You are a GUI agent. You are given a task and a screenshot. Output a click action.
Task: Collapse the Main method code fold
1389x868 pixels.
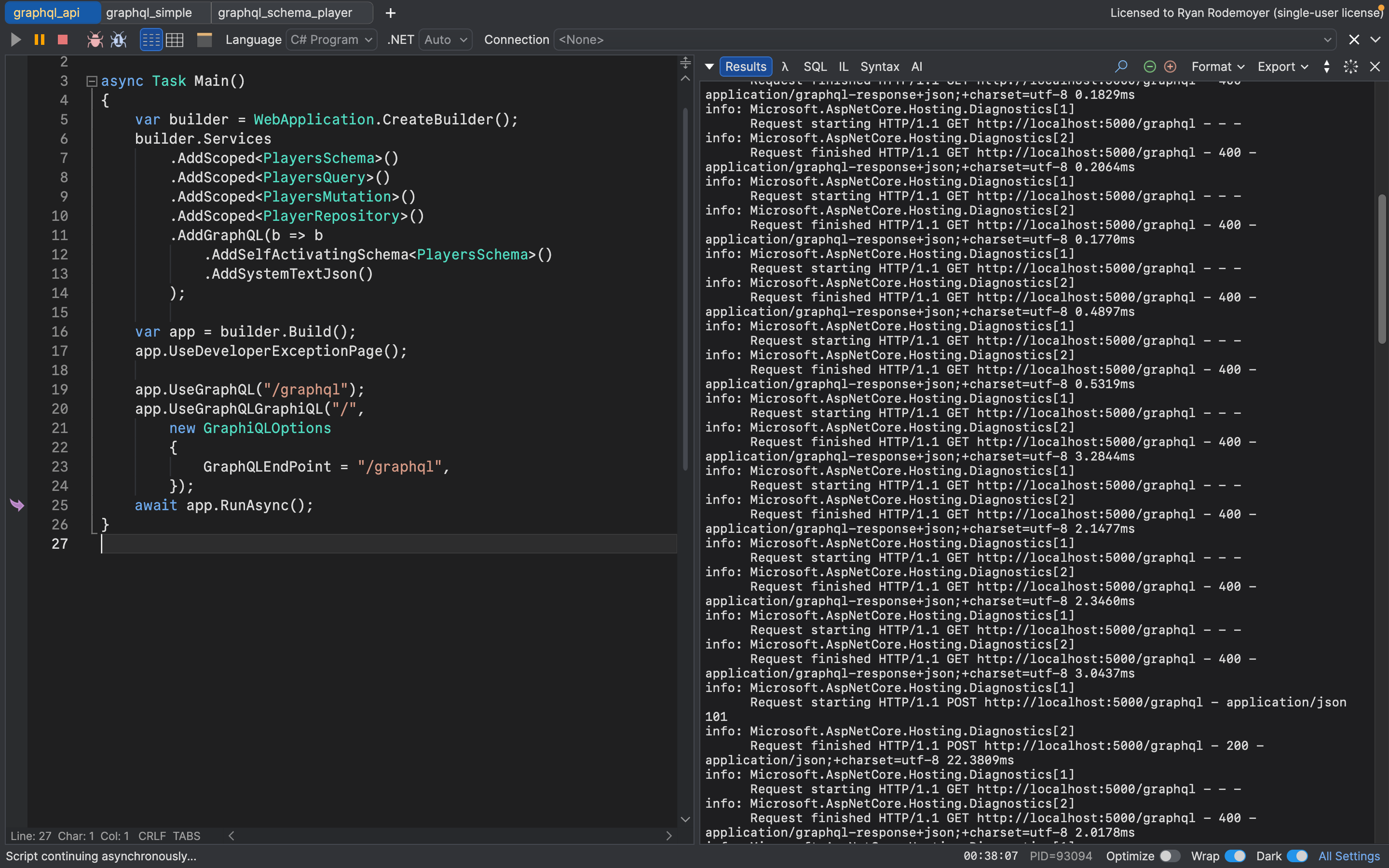click(92, 81)
